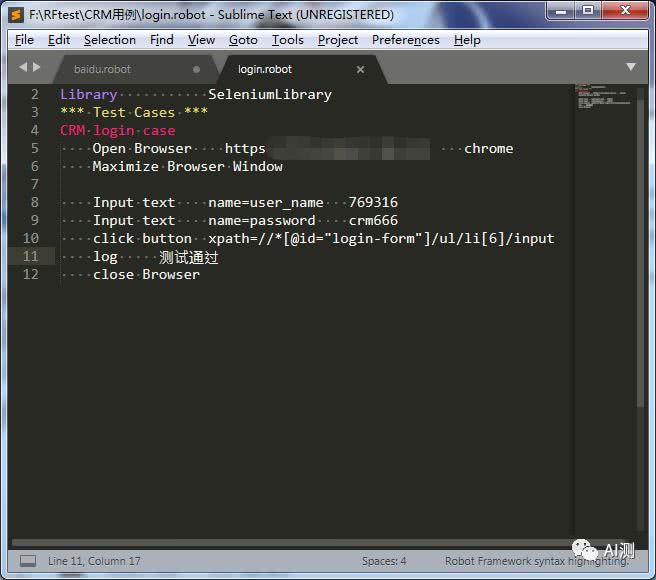Click the word chrome on line 5
Image resolution: width=656 pixels, height=580 pixels.
pyautogui.click(x=489, y=149)
